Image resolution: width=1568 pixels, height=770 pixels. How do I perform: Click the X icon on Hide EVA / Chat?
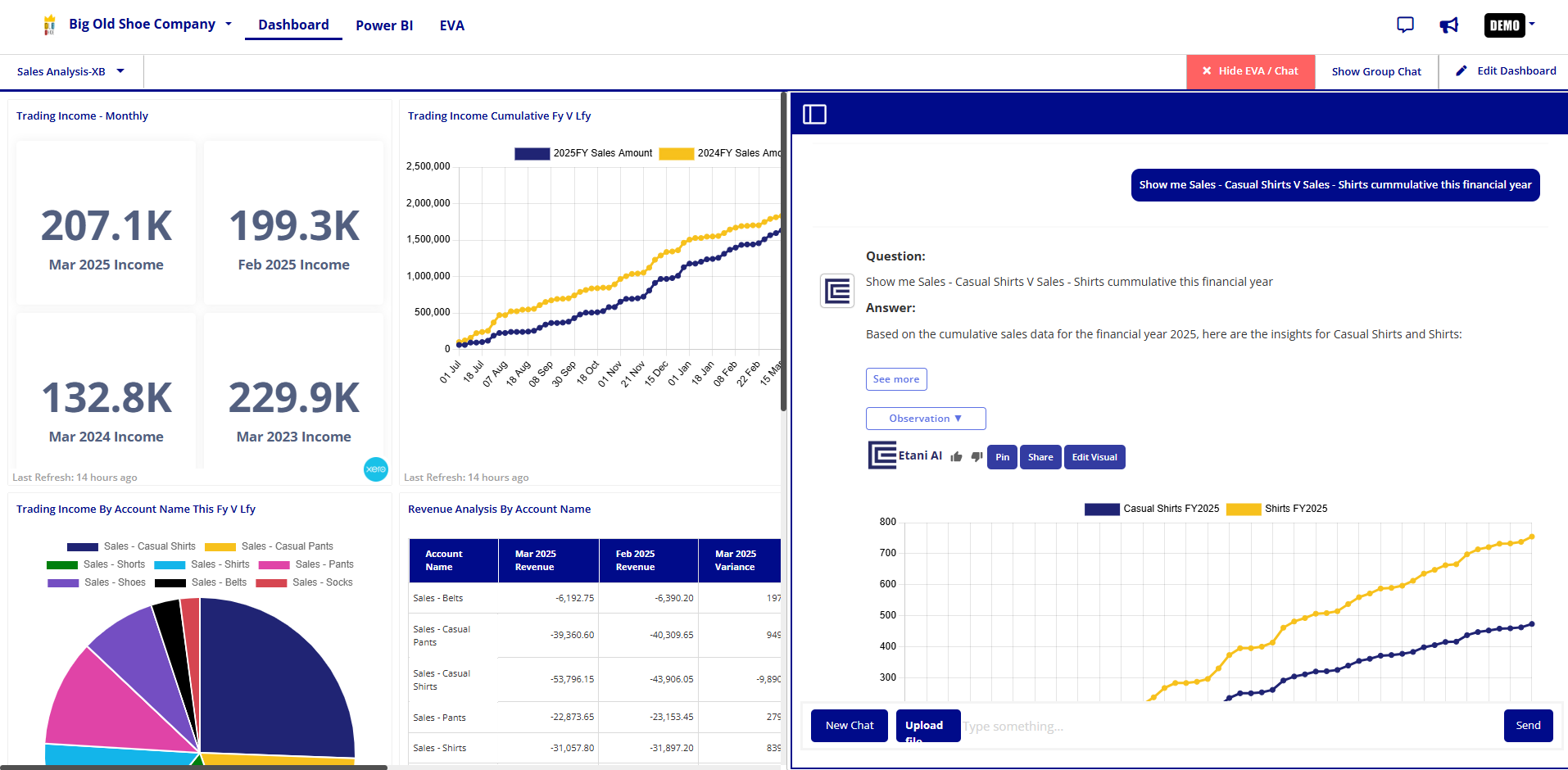pyautogui.click(x=1207, y=71)
